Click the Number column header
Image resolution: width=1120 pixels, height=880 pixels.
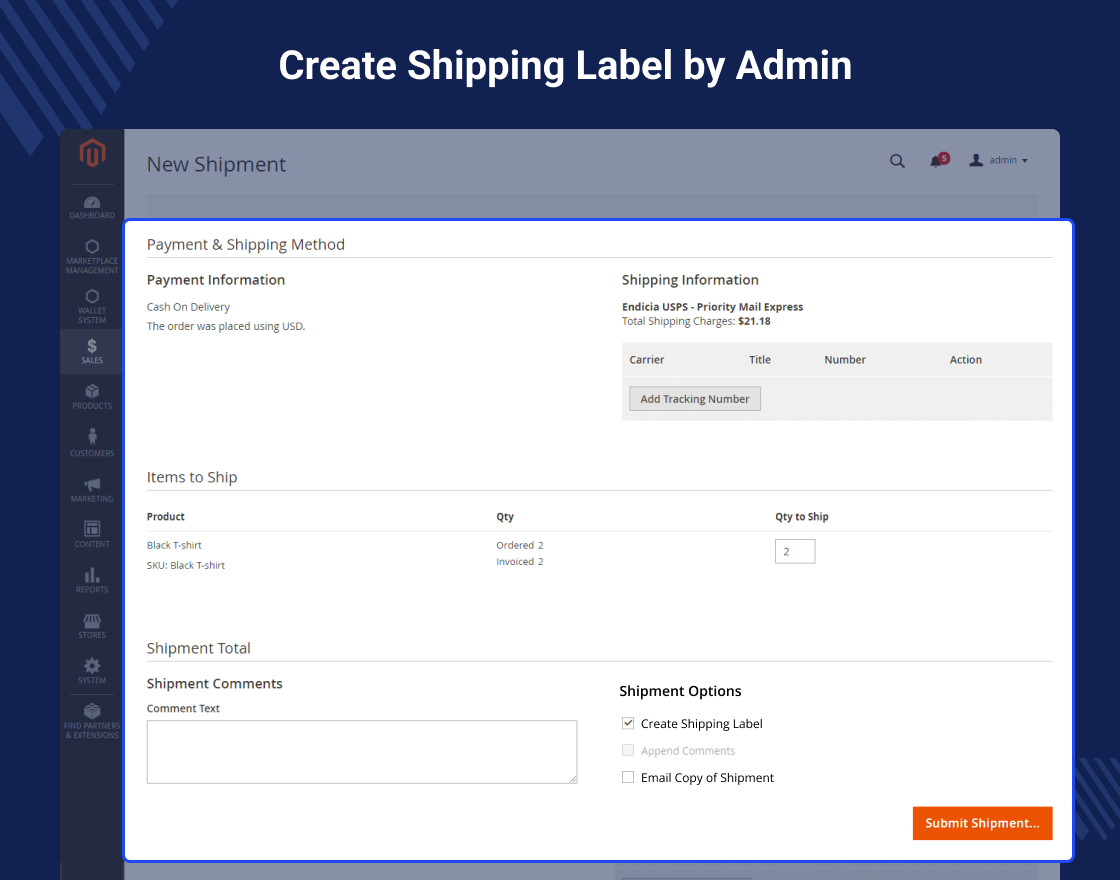click(845, 360)
